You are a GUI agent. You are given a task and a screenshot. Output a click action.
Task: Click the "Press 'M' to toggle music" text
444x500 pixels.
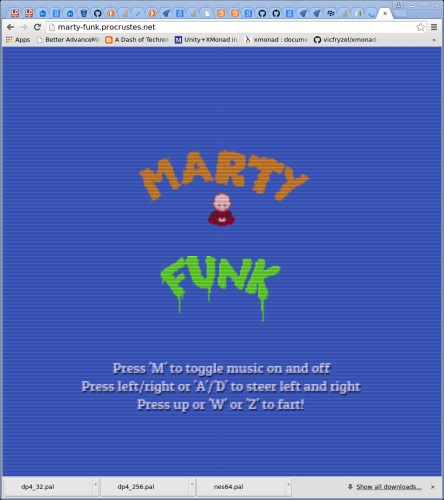tap(222, 369)
